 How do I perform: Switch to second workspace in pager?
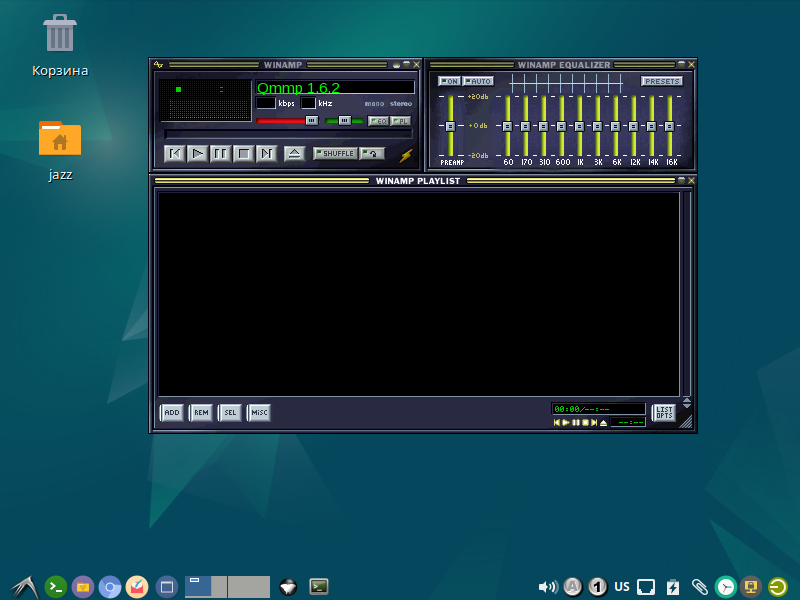(x=249, y=587)
